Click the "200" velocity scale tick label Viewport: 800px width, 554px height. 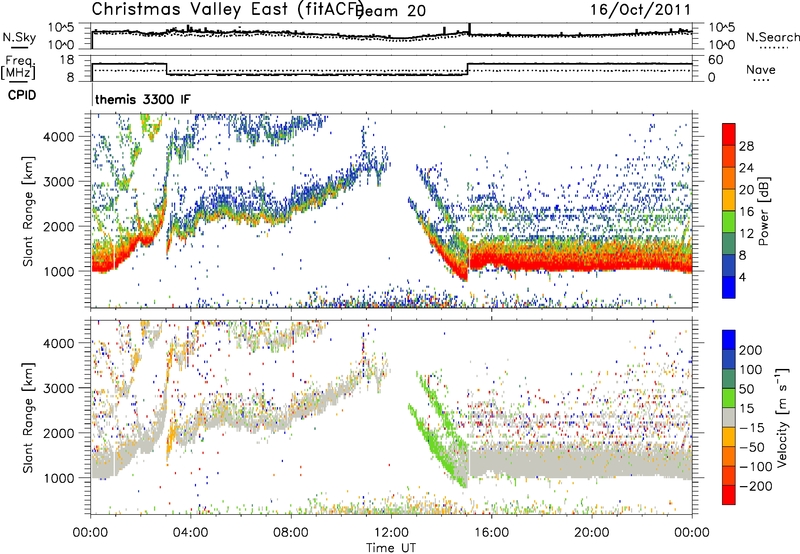tap(751, 350)
